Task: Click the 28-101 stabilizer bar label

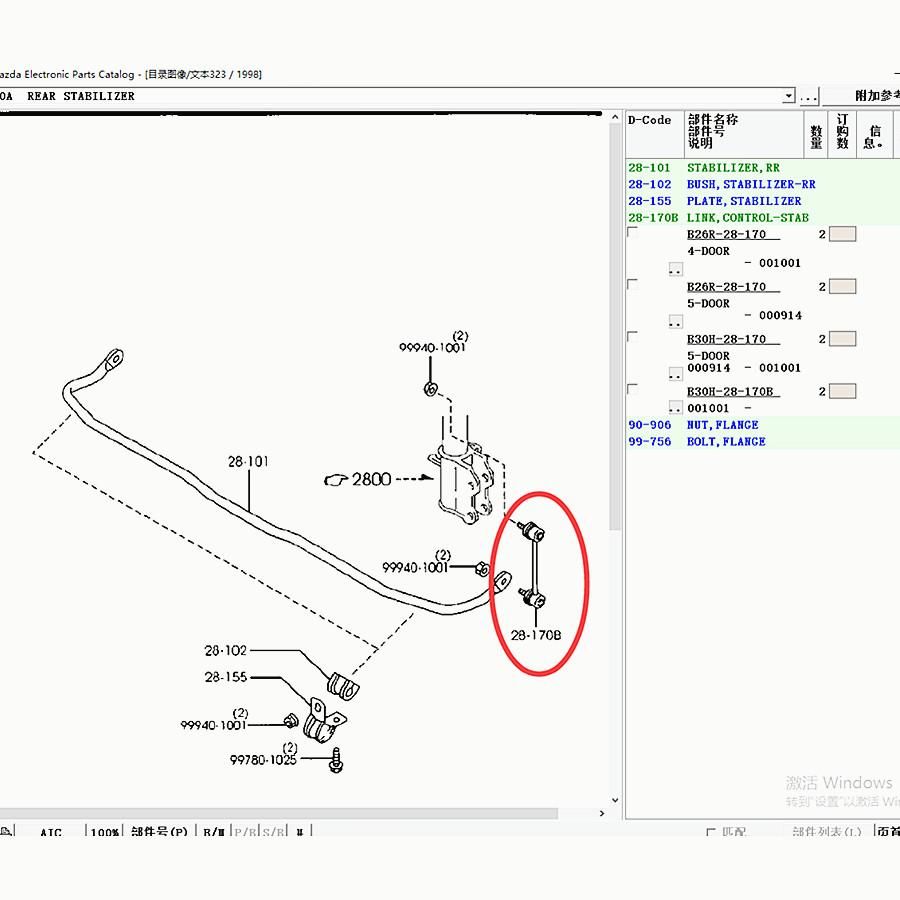Action: 248,462
